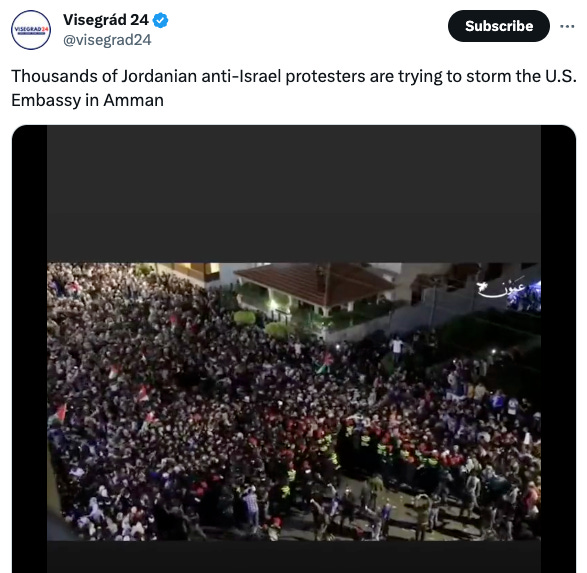Subscribe to Visegrád 24
The width and height of the screenshot is (587, 573).
499,26
